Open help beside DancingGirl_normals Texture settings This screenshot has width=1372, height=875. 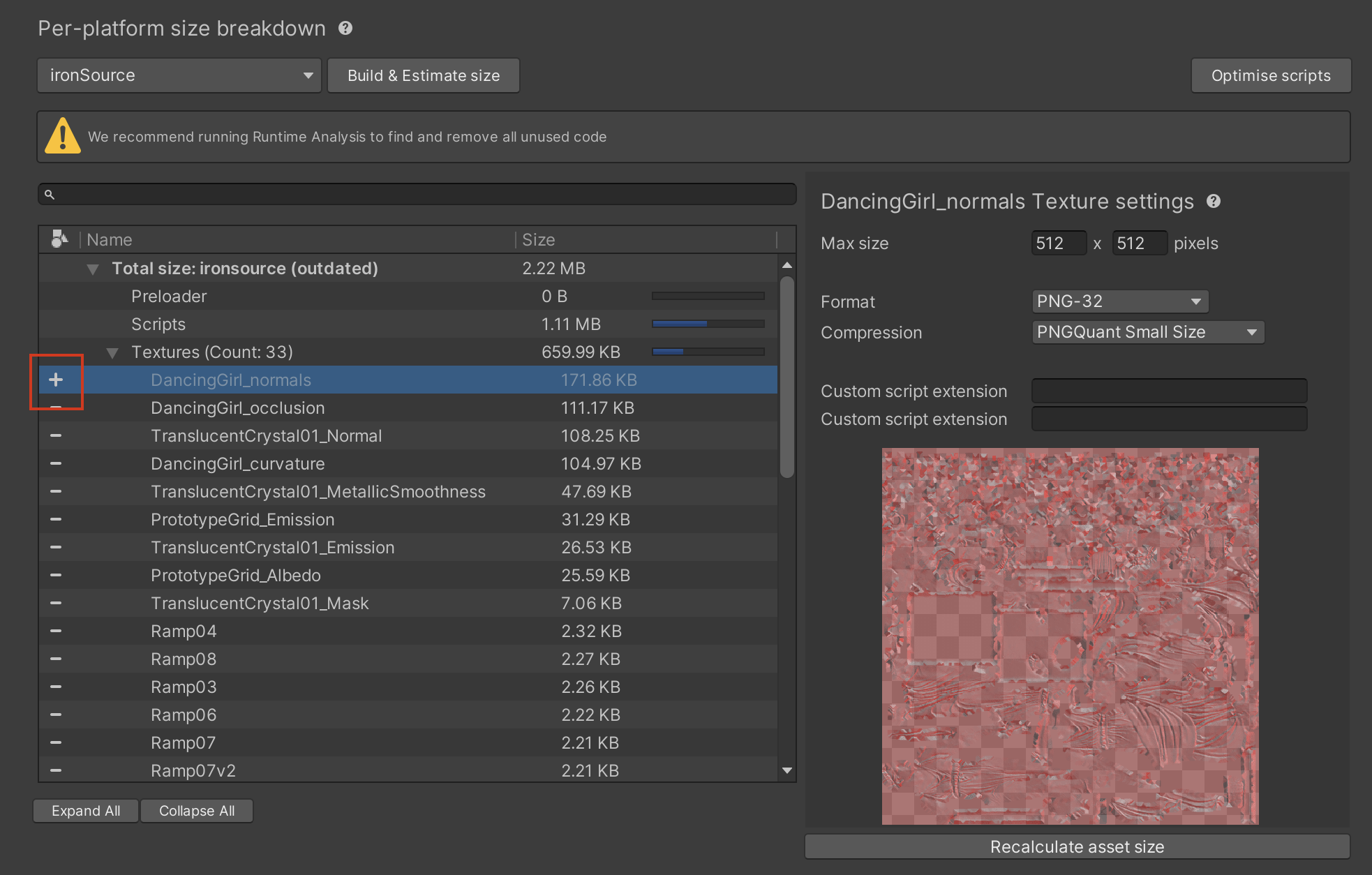1214,202
